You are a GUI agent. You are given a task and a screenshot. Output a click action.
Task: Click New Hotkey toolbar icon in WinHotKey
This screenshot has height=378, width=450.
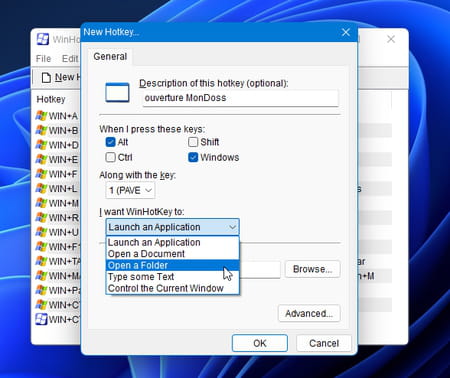[46, 77]
